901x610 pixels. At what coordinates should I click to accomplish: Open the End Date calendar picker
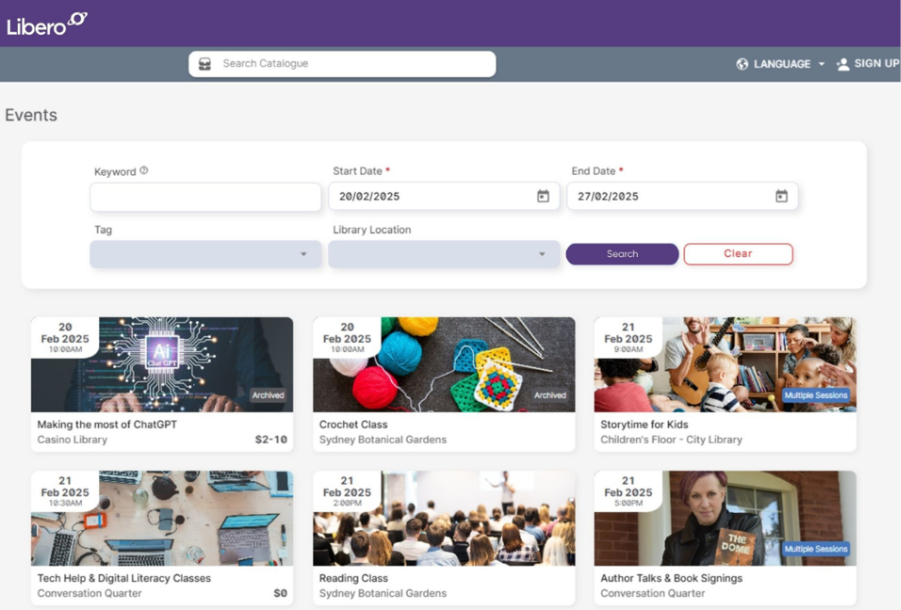[781, 197]
